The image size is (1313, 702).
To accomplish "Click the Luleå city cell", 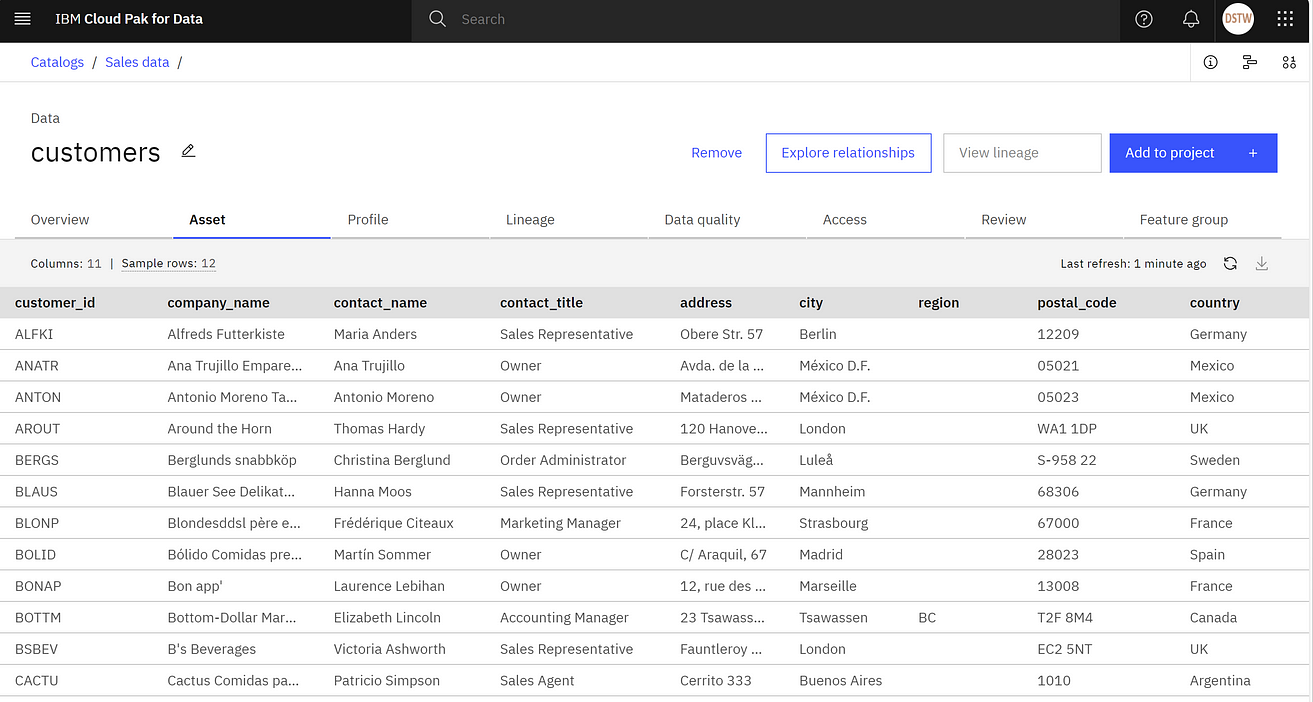I will pos(816,460).
